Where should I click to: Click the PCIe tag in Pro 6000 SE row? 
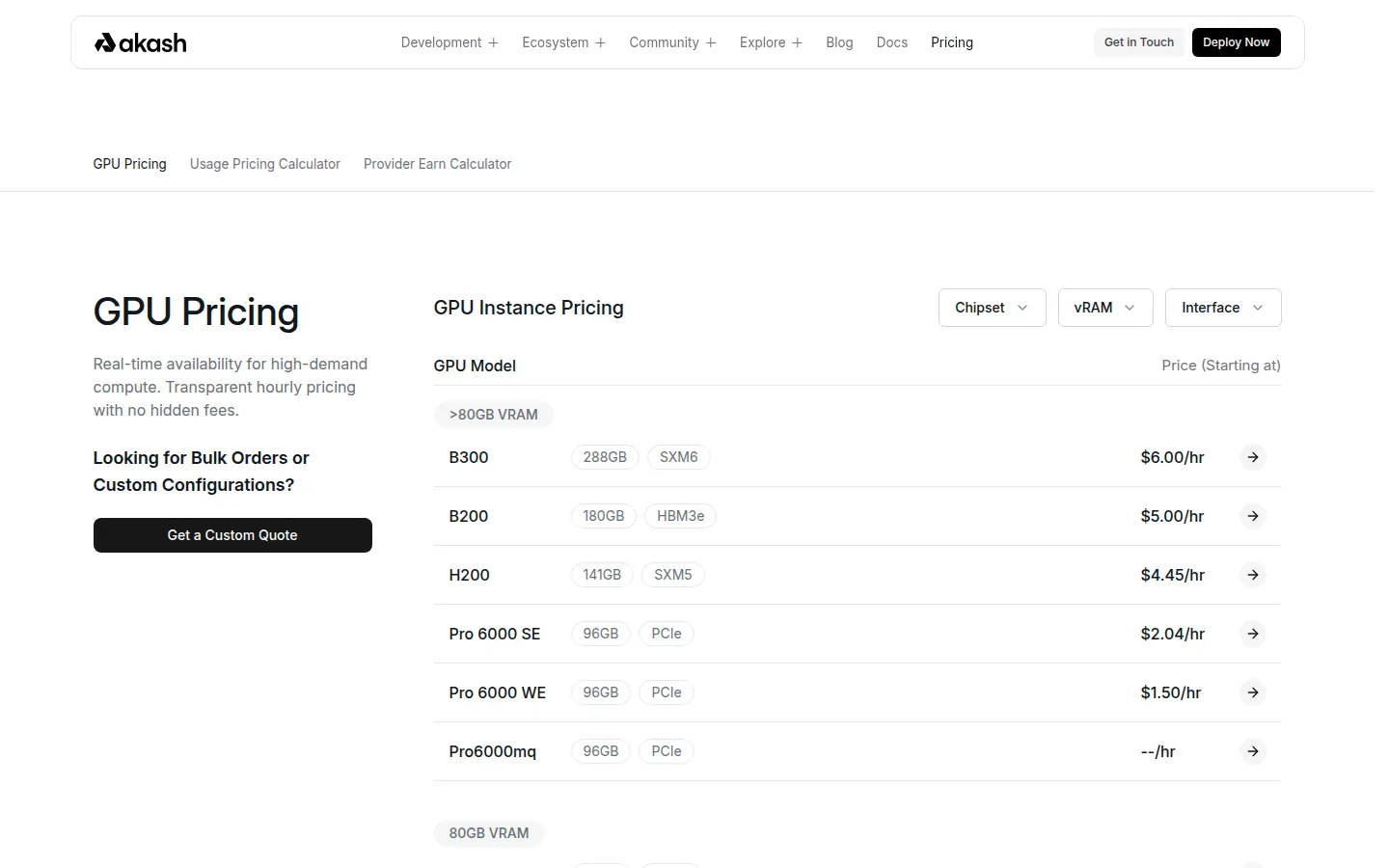coord(667,634)
